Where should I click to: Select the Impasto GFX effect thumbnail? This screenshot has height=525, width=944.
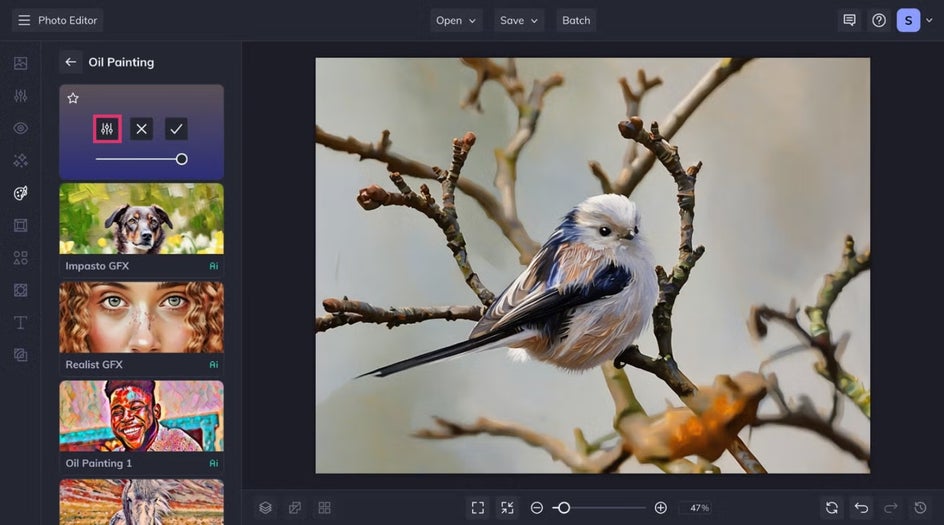point(141,219)
